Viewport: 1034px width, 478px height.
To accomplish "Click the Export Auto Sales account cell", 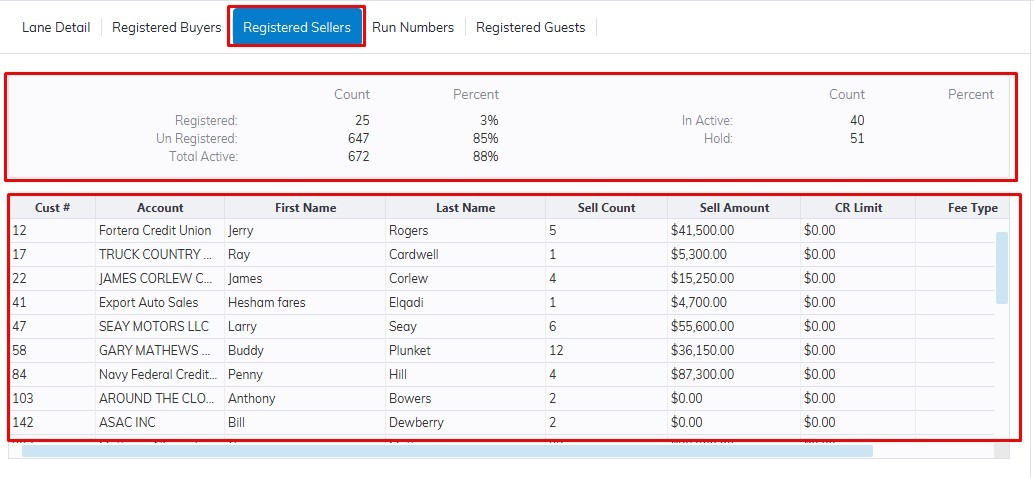I will [148, 303].
